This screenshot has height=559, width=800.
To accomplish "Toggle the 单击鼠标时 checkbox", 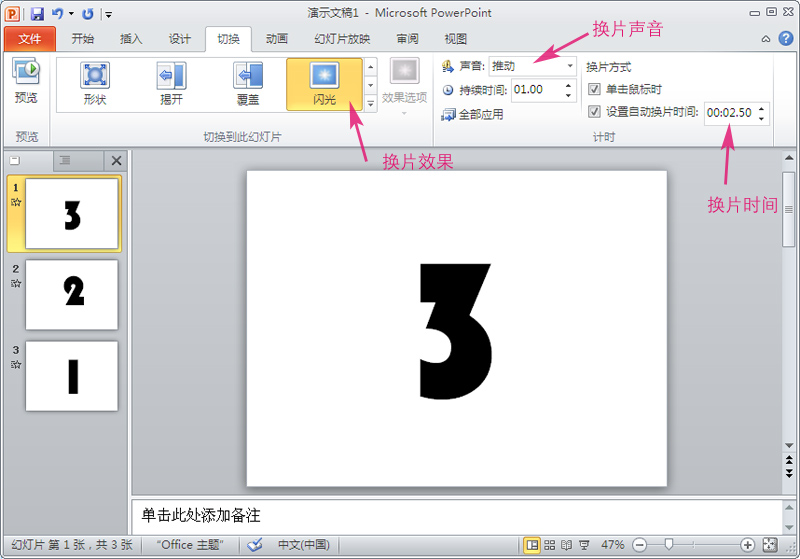I will (594, 89).
